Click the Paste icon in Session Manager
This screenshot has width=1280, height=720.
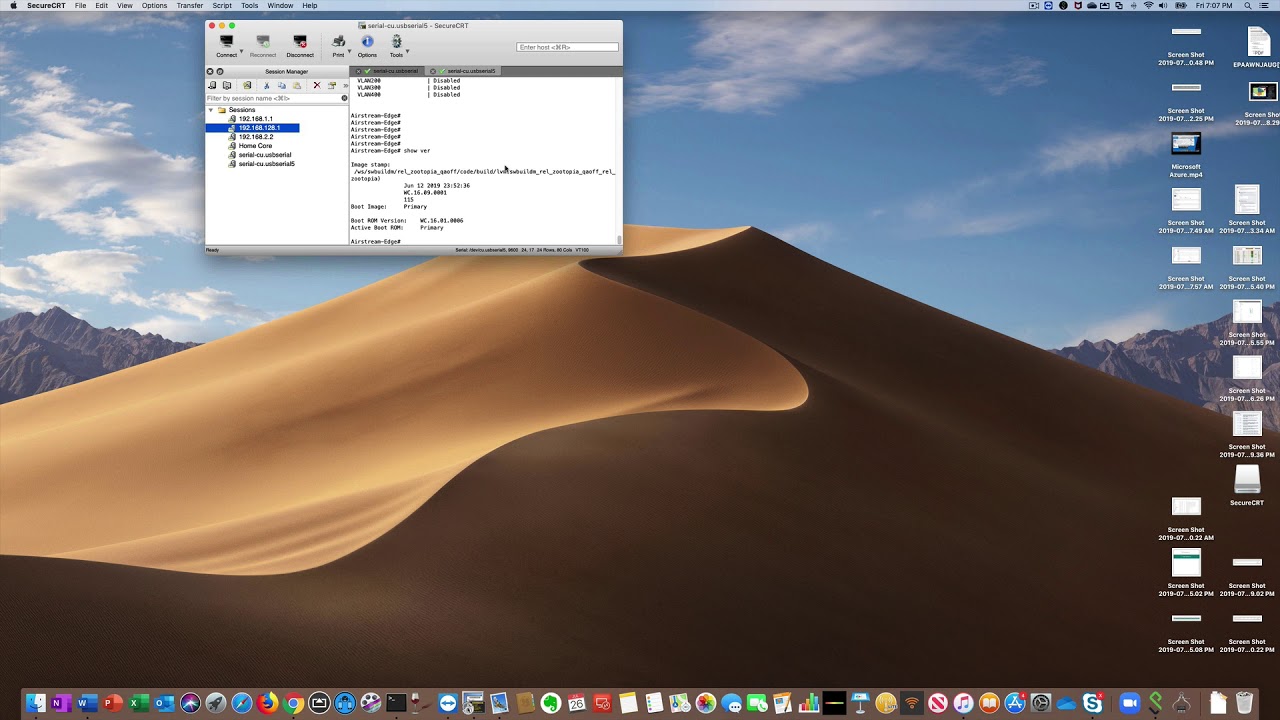[x=297, y=85]
